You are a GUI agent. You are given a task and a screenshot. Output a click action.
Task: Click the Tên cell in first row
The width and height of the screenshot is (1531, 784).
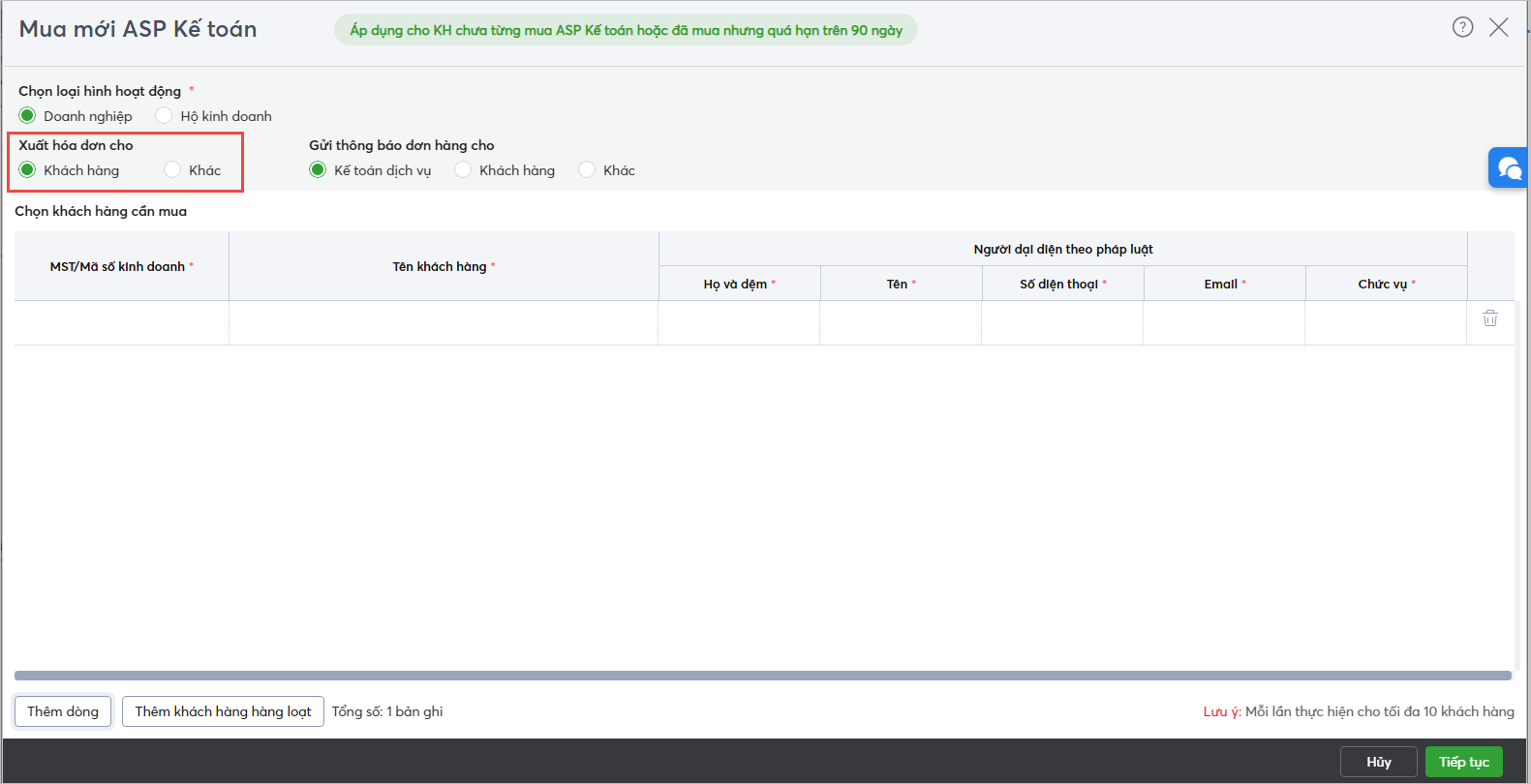[901, 322]
